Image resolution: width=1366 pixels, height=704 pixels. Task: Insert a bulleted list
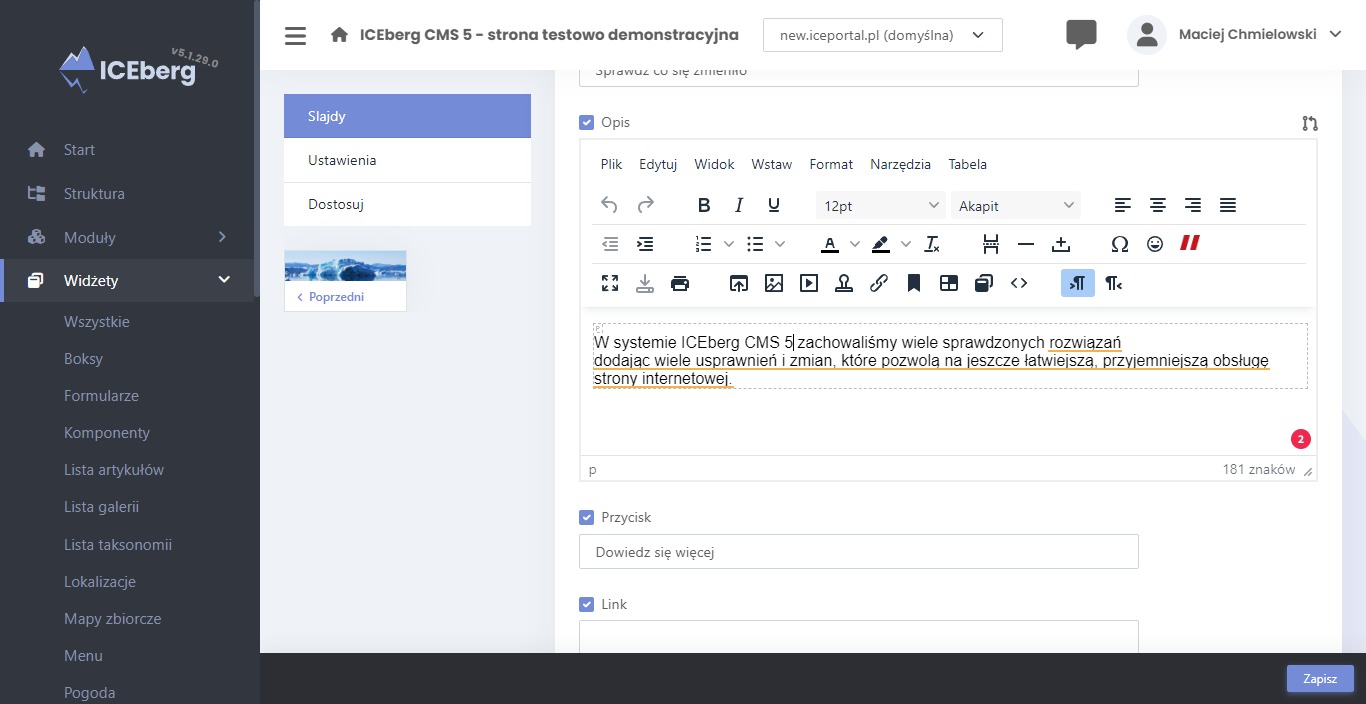(756, 244)
